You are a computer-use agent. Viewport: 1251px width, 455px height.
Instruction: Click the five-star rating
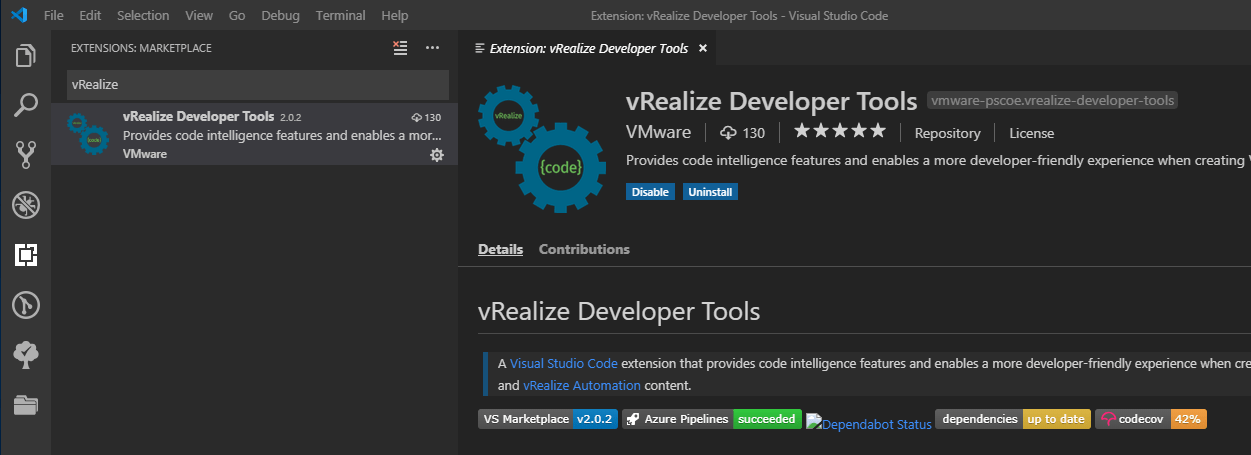click(x=840, y=132)
